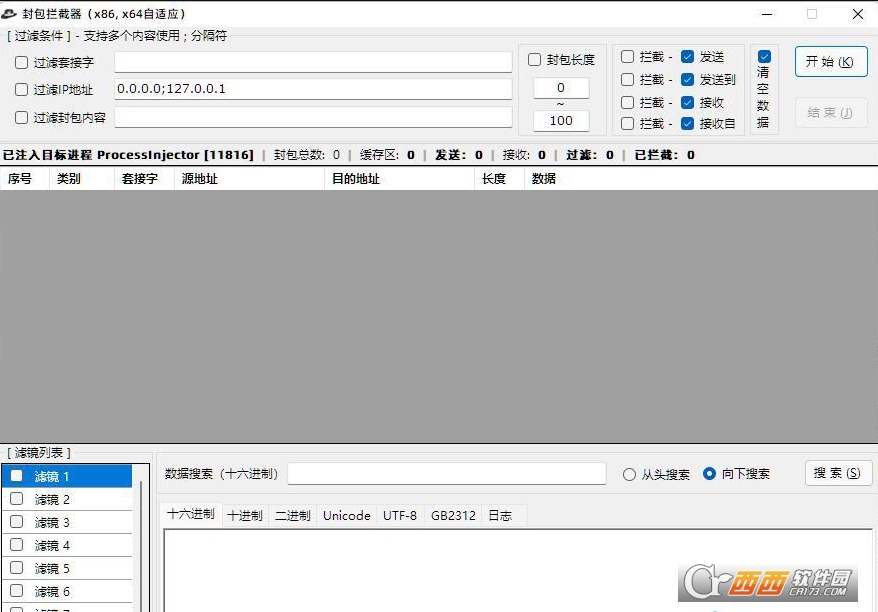Show the 日志 tab
This screenshot has height=612, width=878.
click(x=500, y=516)
